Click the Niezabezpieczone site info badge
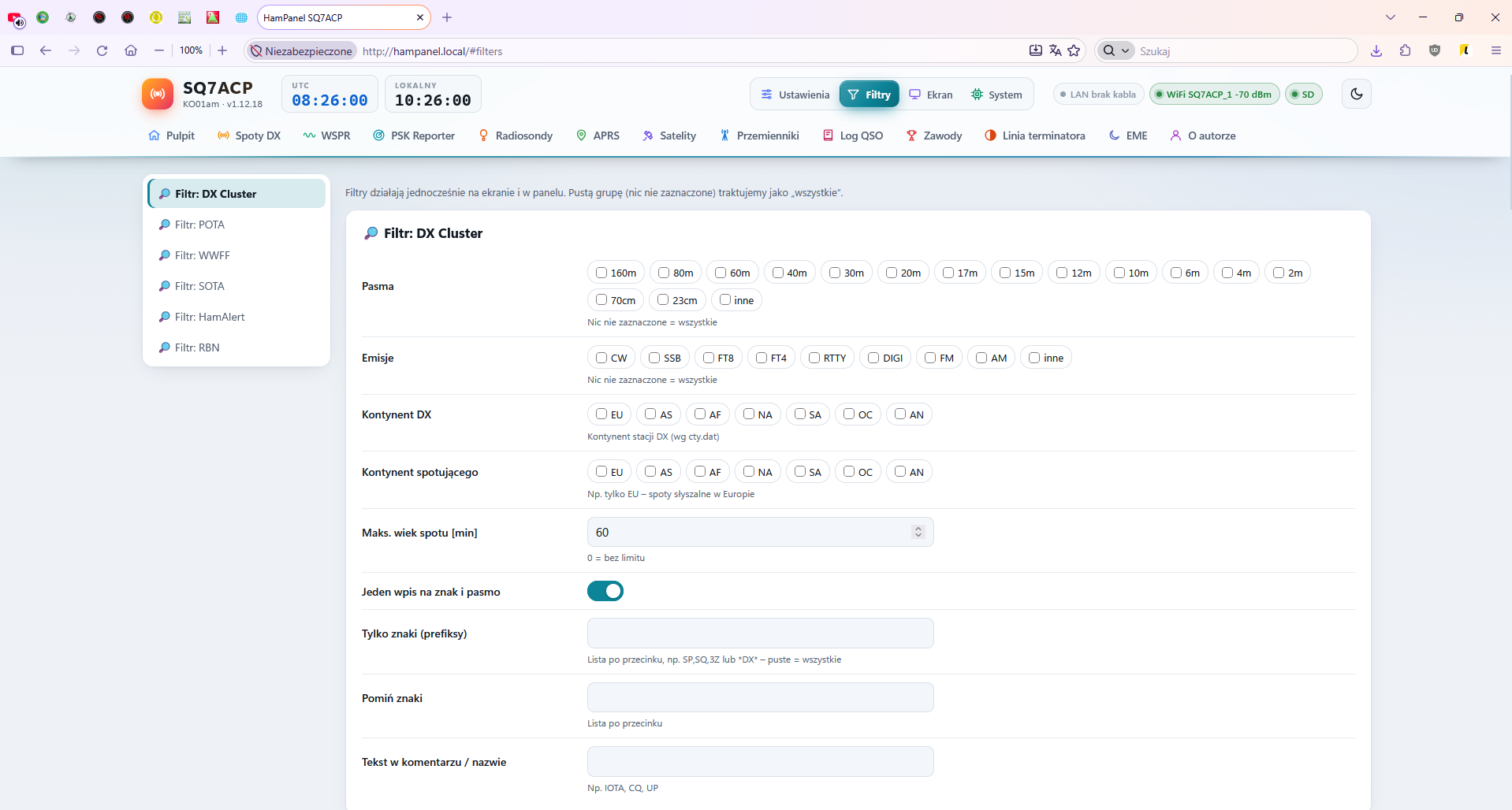The image size is (1512, 810). [x=301, y=51]
